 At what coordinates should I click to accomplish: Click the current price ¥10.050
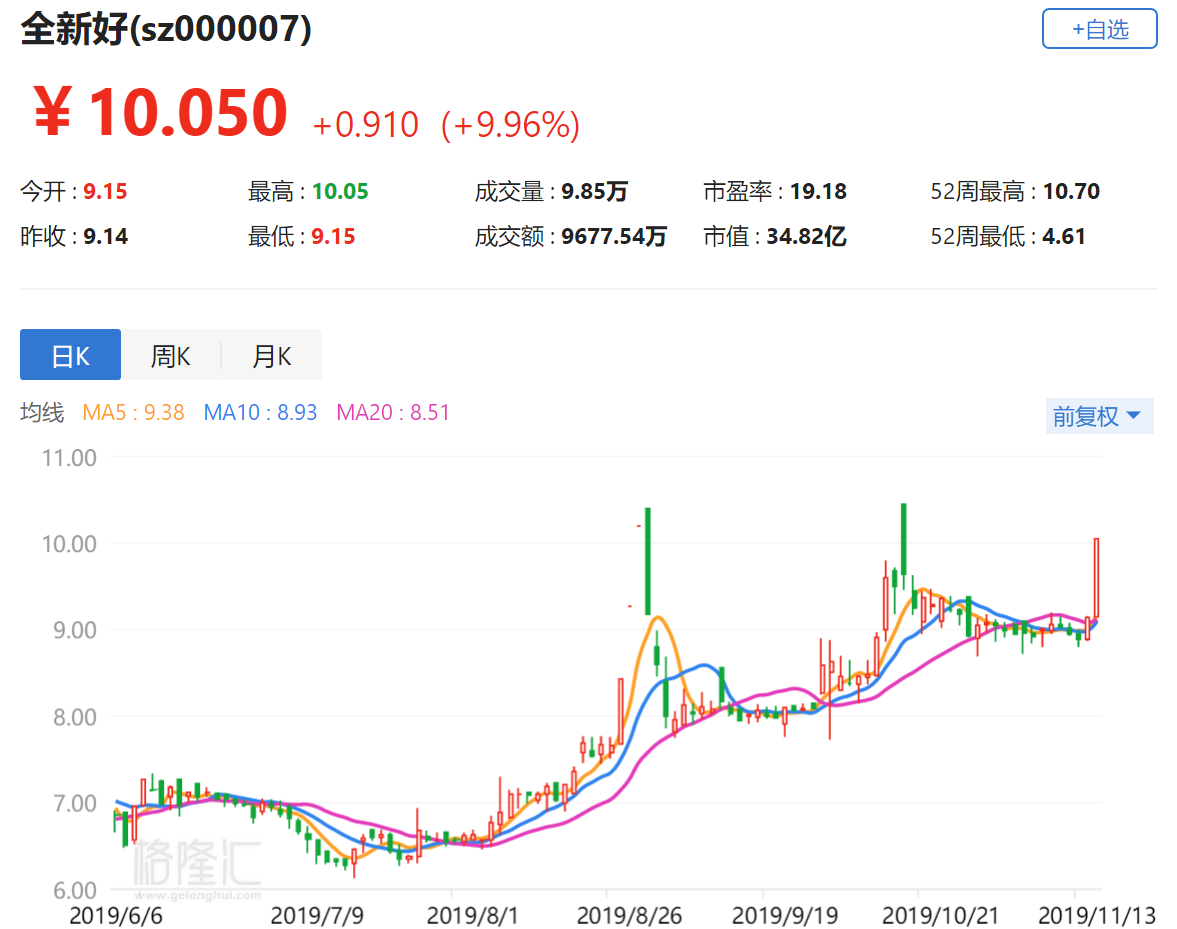(161, 113)
